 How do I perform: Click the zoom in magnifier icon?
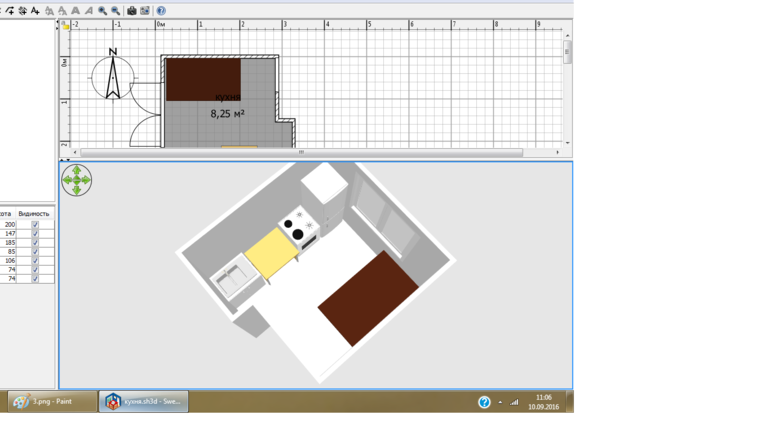pos(102,11)
